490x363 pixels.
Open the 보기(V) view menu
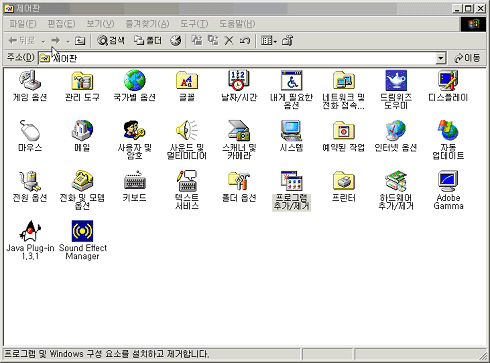100,24
